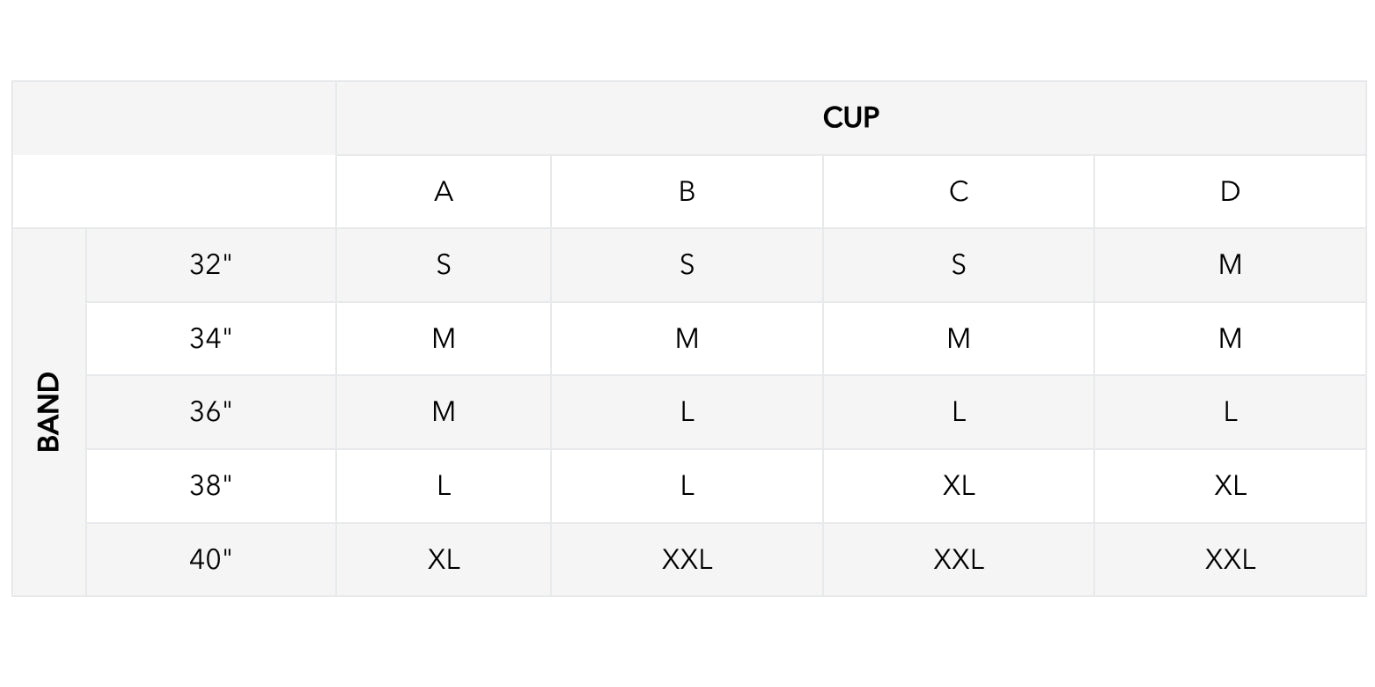1375x687 pixels.
Task: Select M for 34" band, B cup
Action: (x=686, y=339)
